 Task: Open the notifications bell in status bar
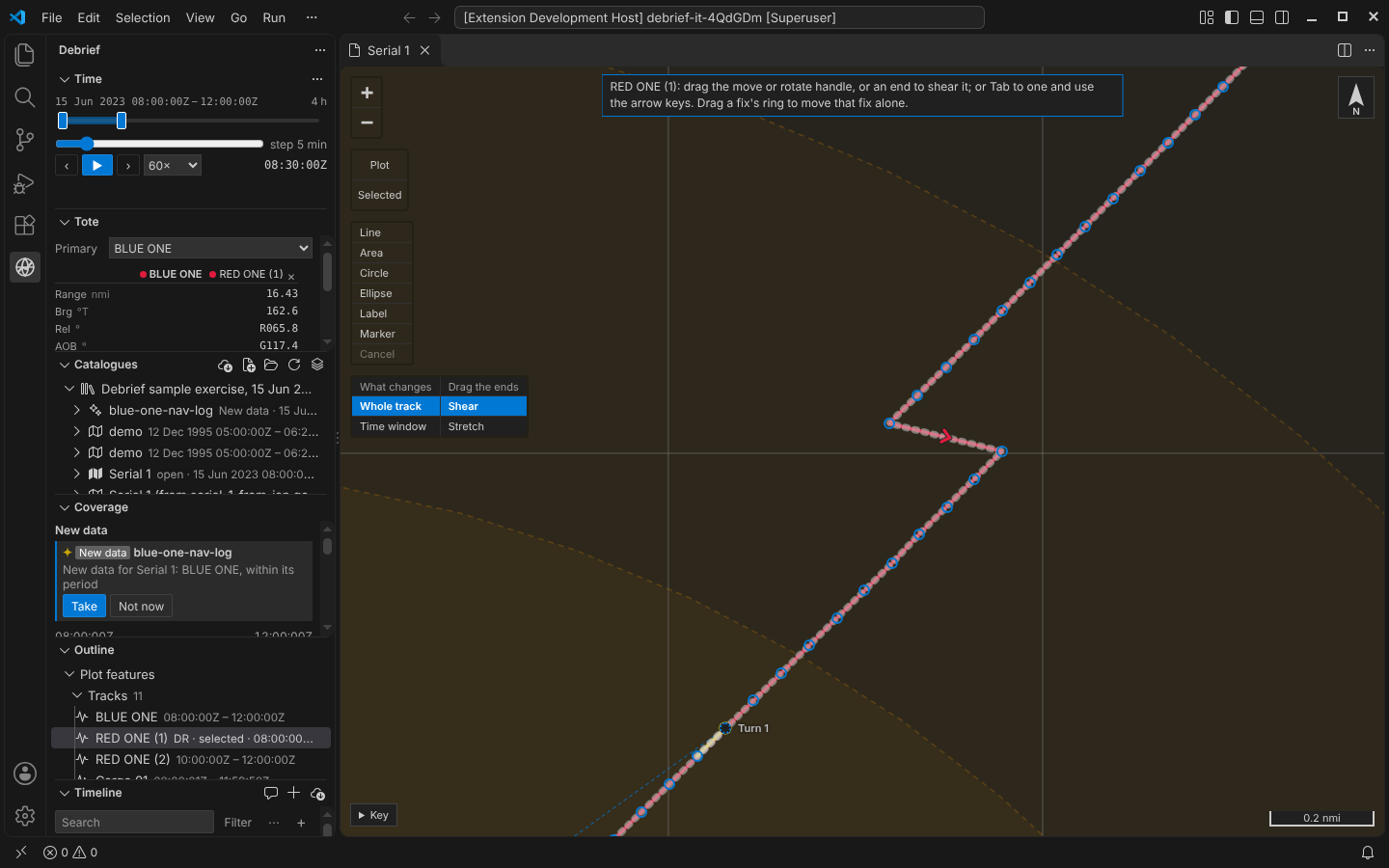(x=1368, y=853)
